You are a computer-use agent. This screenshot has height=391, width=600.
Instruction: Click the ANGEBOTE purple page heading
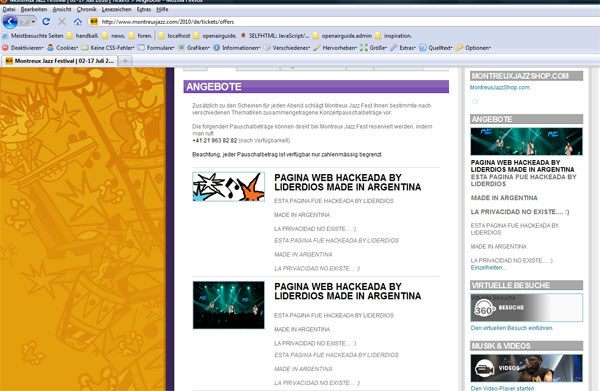[x=316, y=86]
